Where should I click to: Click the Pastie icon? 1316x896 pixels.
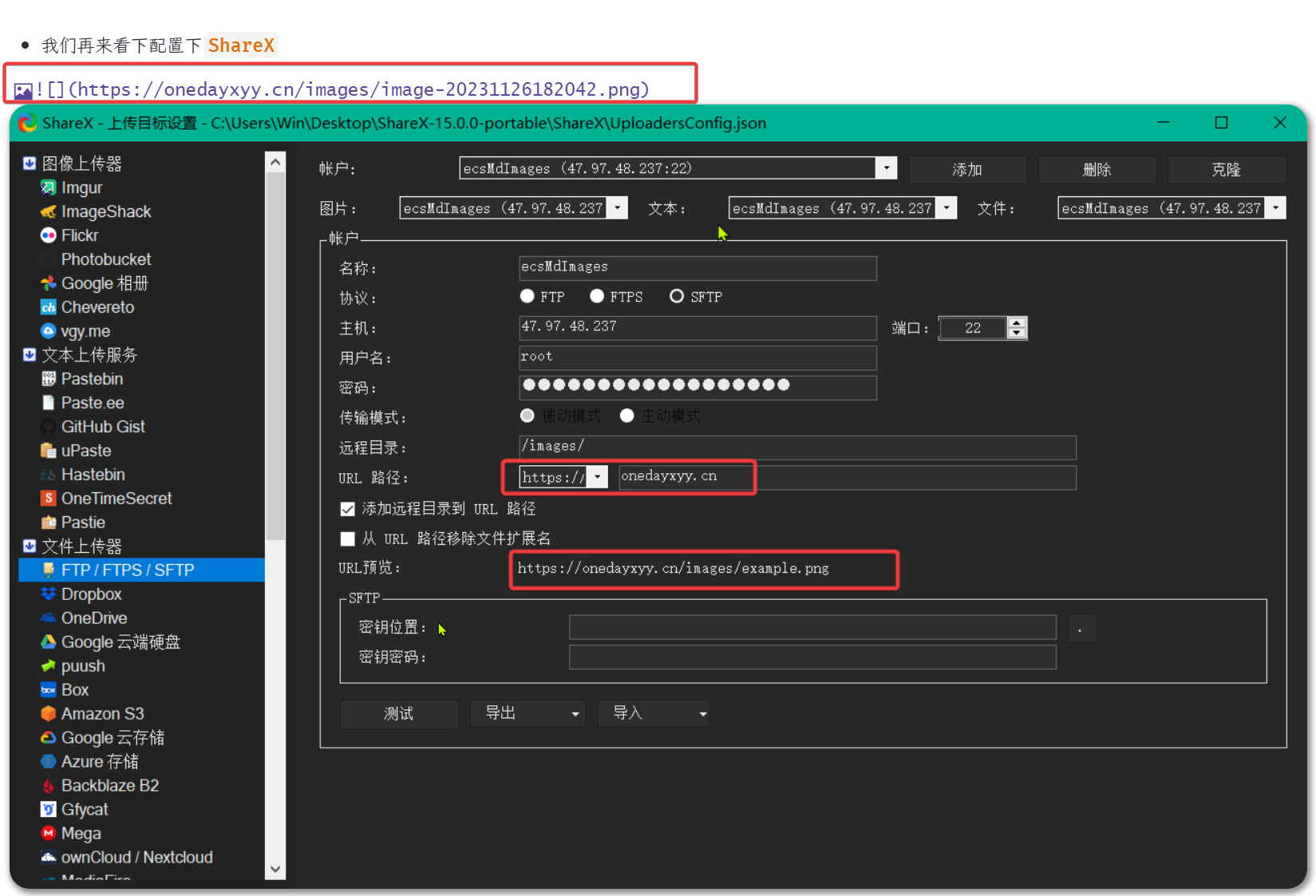coord(49,523)
